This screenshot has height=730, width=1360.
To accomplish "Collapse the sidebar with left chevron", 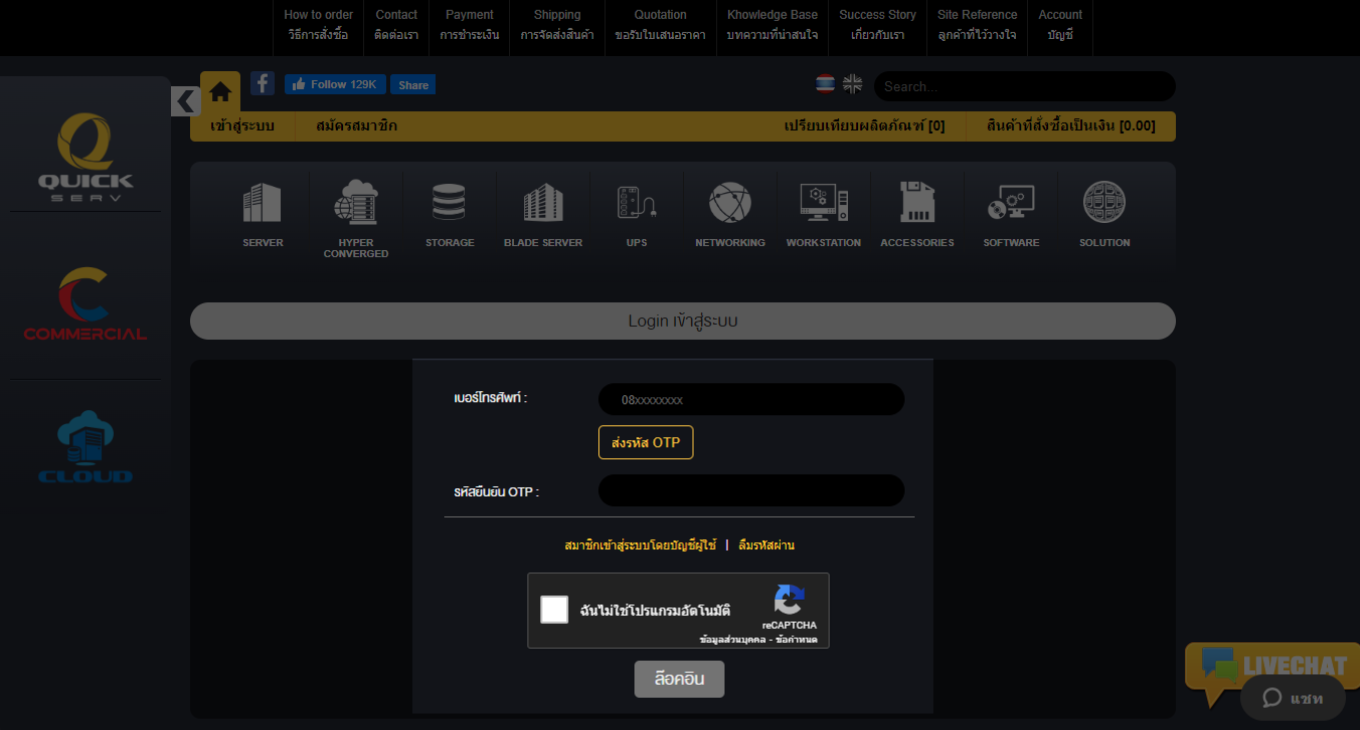I will [186, 101].
